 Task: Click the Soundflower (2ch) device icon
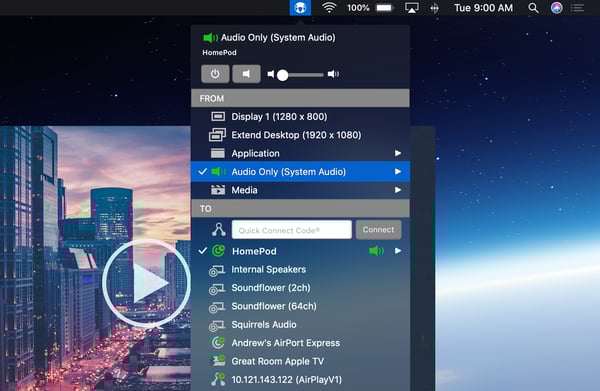pos(217,289)
